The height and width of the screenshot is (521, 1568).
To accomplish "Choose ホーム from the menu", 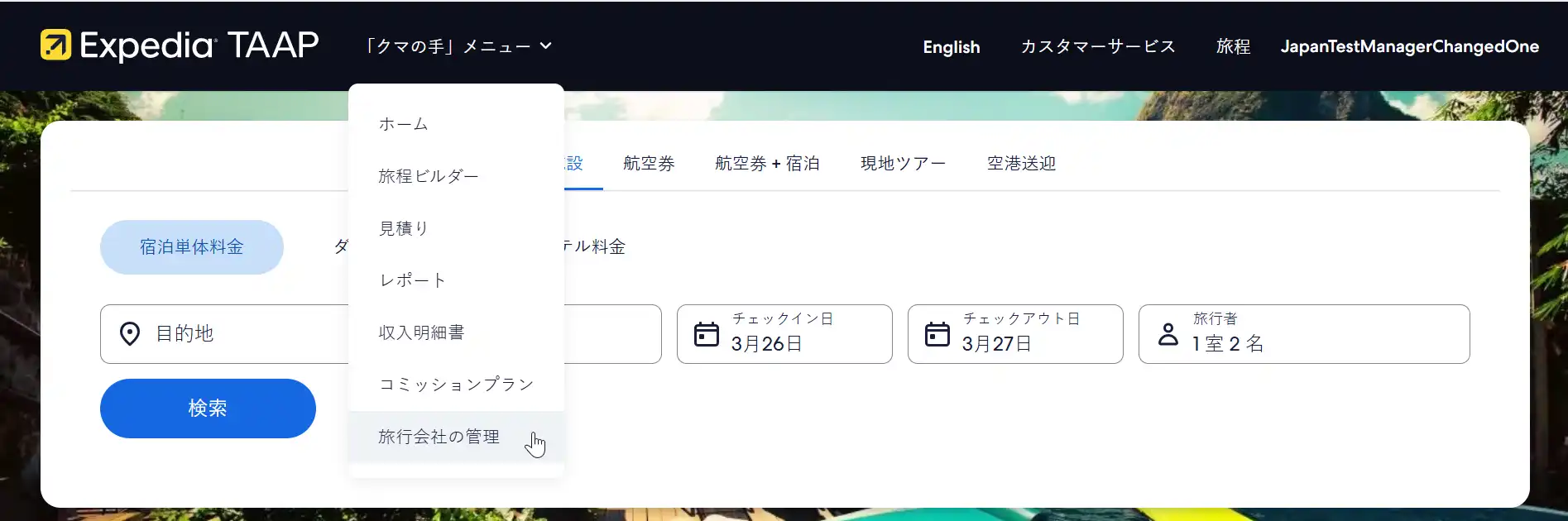I will click(x=404, y=124).
